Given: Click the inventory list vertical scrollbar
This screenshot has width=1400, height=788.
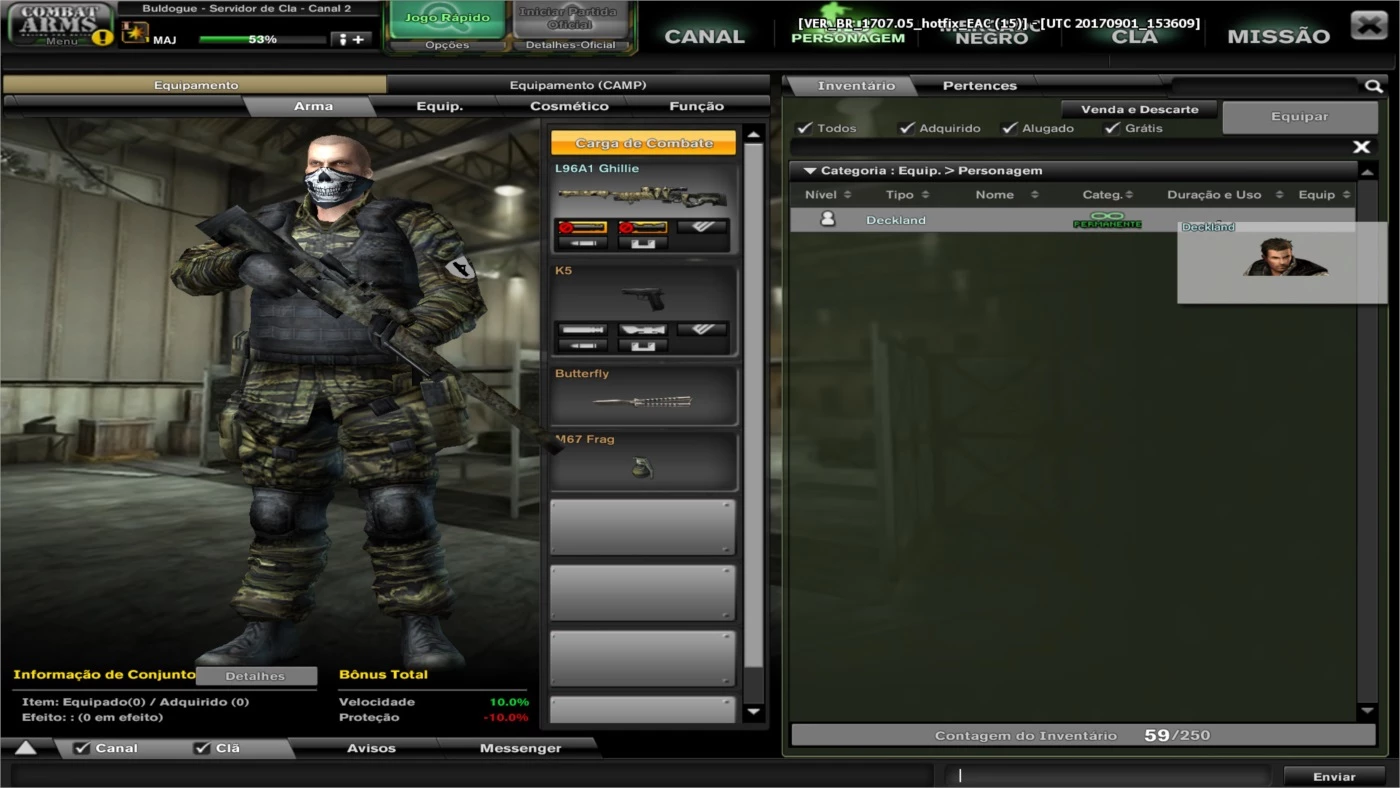Looking at the screenshot, I should point(1367,440).
